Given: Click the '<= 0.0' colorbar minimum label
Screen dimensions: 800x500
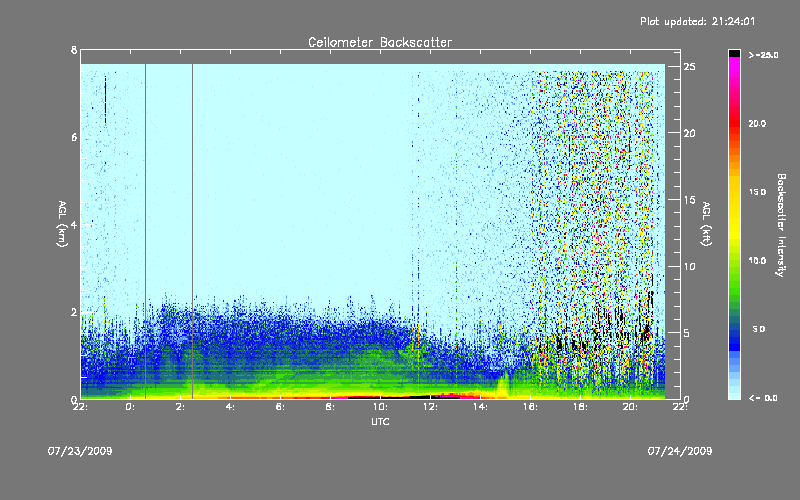Looking at the screenshot, I should click(763, 398).
